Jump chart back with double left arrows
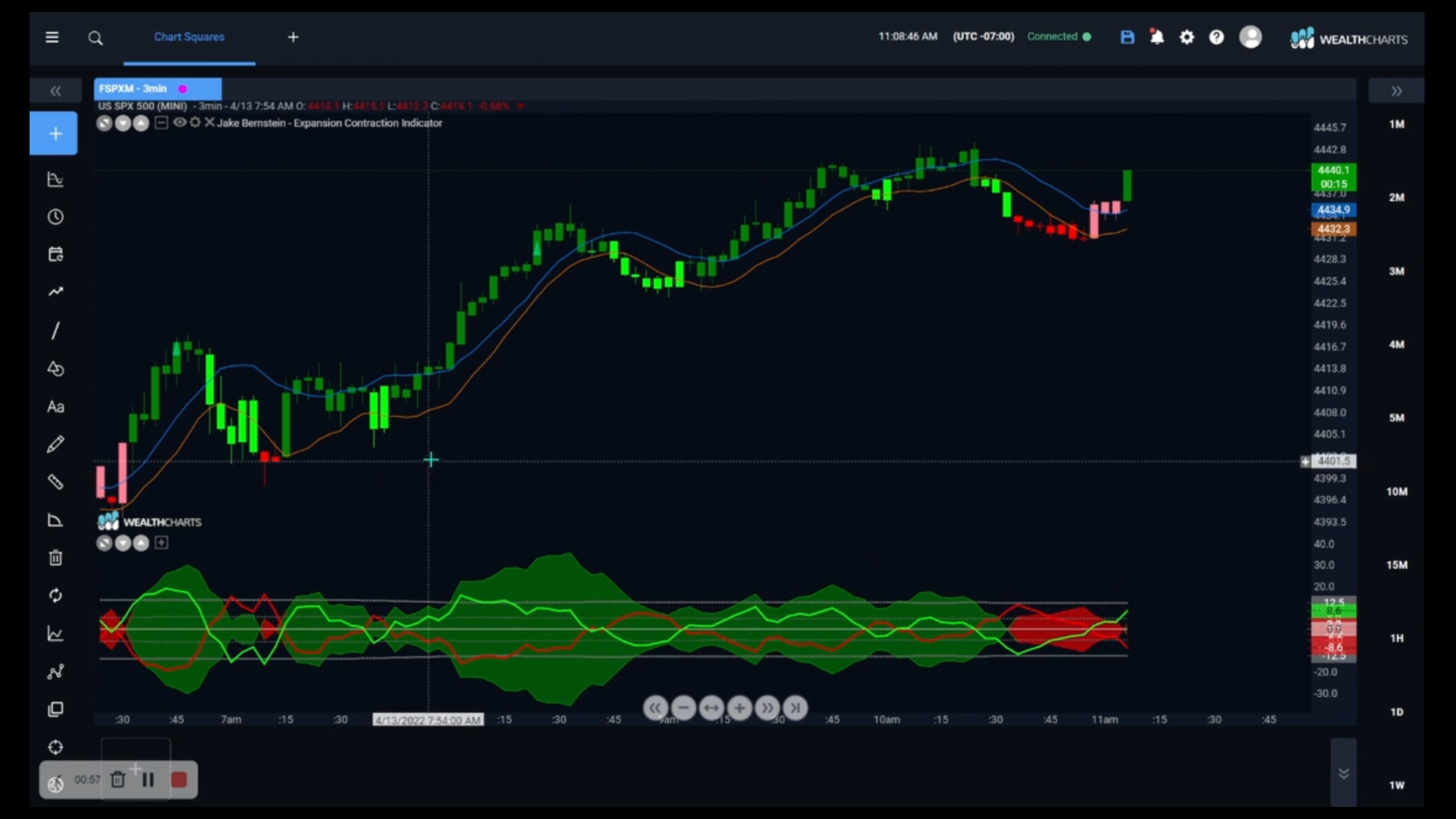 (x=655, y=708)
